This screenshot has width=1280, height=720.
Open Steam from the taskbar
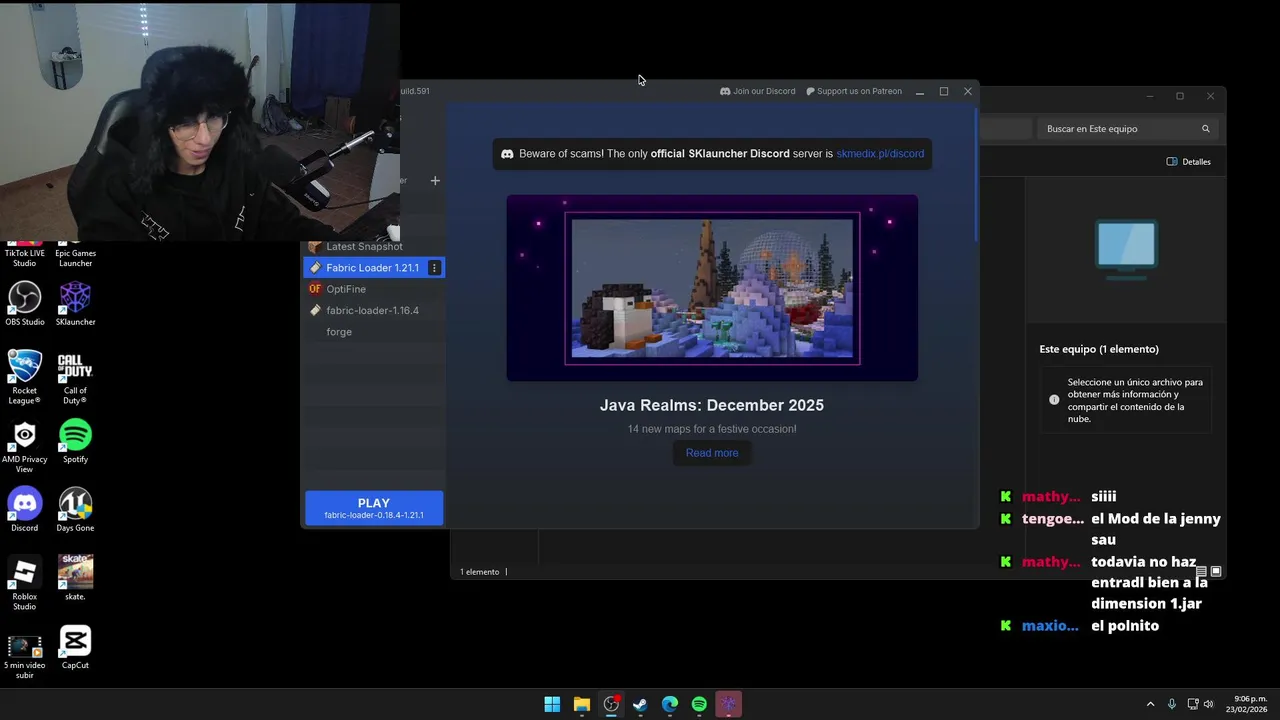point(640,704)
